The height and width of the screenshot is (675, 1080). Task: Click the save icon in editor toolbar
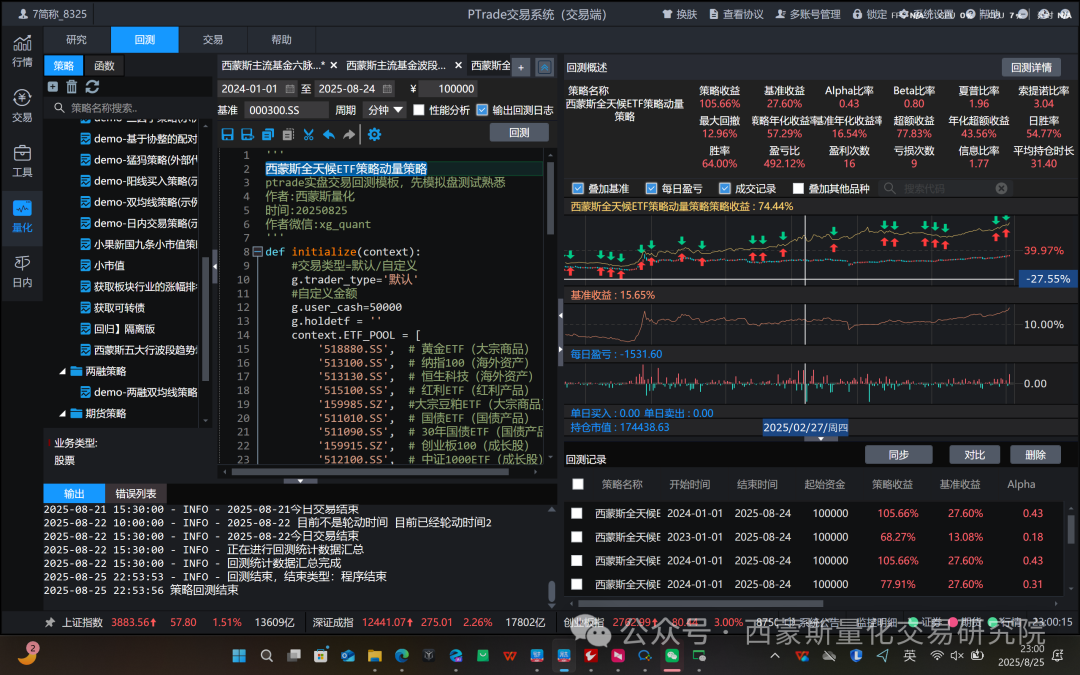pyautogui.click(x=227, y=134)
